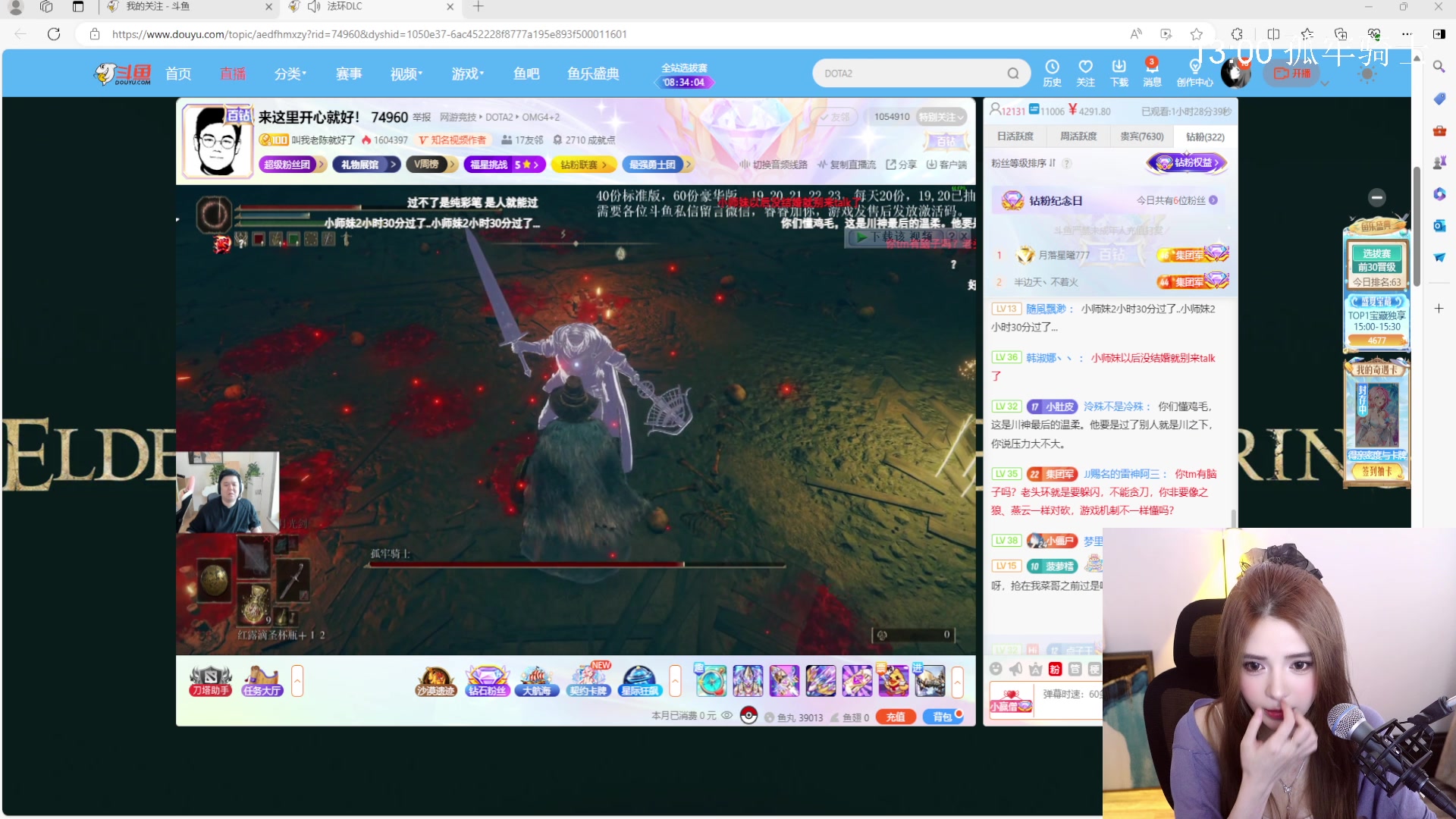Image resolution: width=1456 pixels, height=819 pixels.
Task: Favorite this page with star icon
Action: click(x=1196, y=34)
